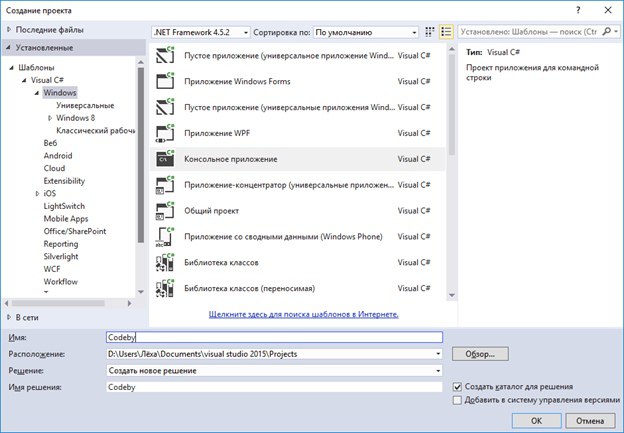Open the Расположение path dropdown
This screenshot has height=433, width=624.
[x=438, y=354]
